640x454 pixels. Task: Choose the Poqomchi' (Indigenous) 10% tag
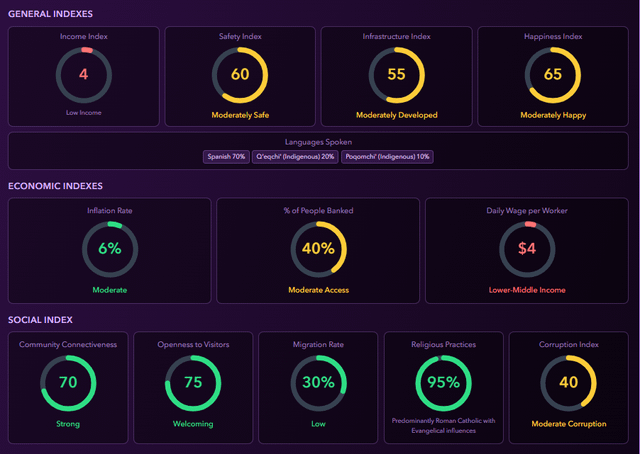point(387,156)
